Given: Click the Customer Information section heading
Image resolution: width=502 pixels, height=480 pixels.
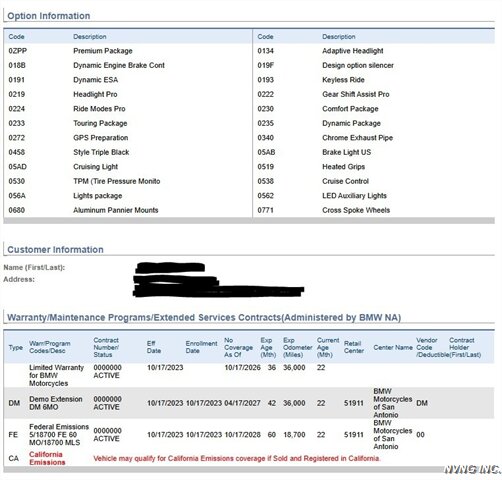Looking at the screenshot, I should (55, 249).
